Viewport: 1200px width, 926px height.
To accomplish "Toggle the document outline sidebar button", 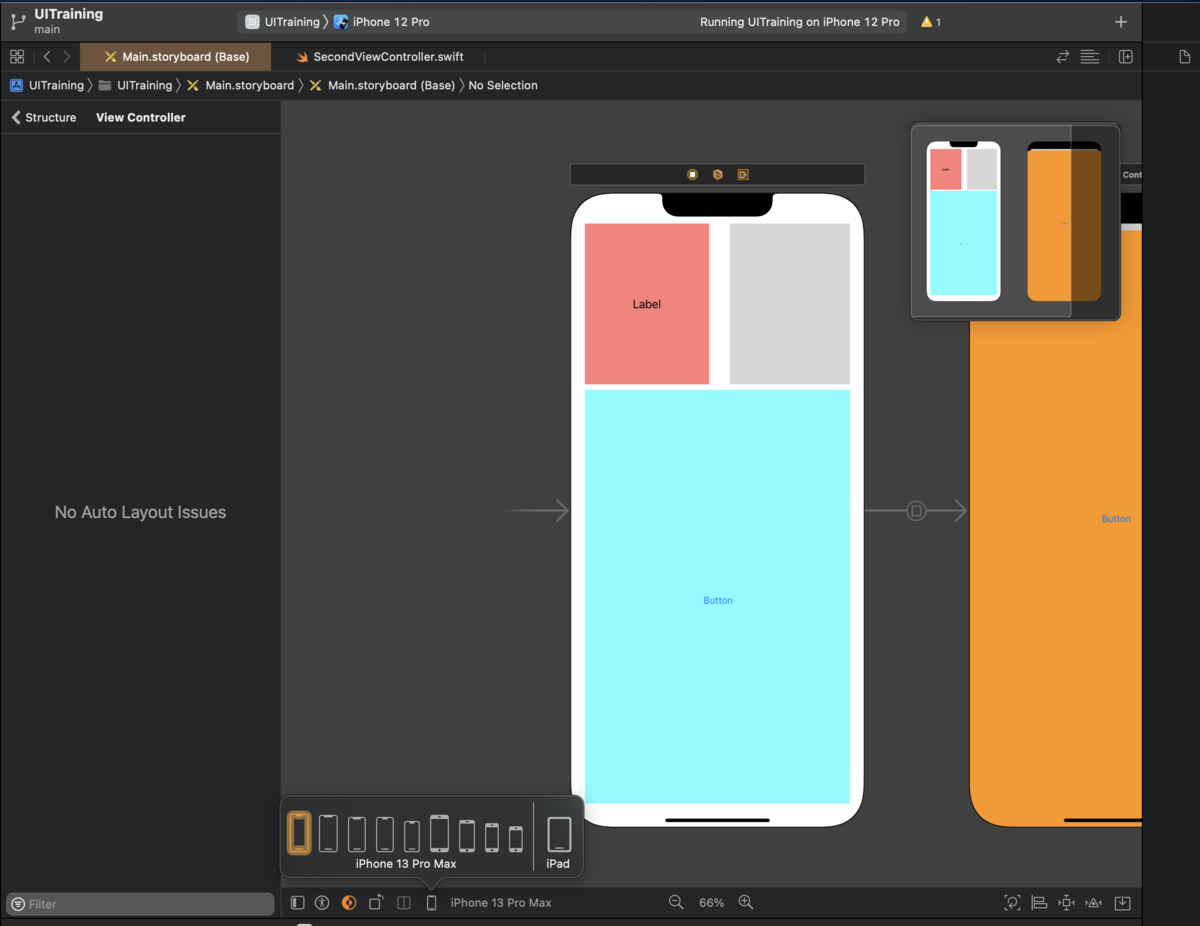I will [297, 902].
